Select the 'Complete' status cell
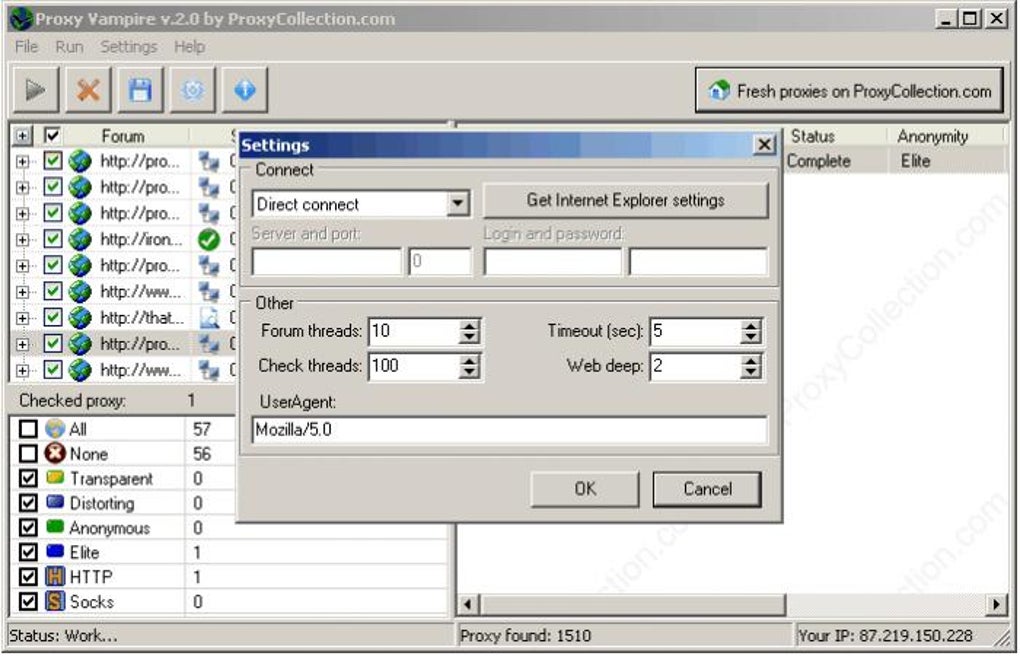This screenshot has width=1020, height=656. [818, 161]
